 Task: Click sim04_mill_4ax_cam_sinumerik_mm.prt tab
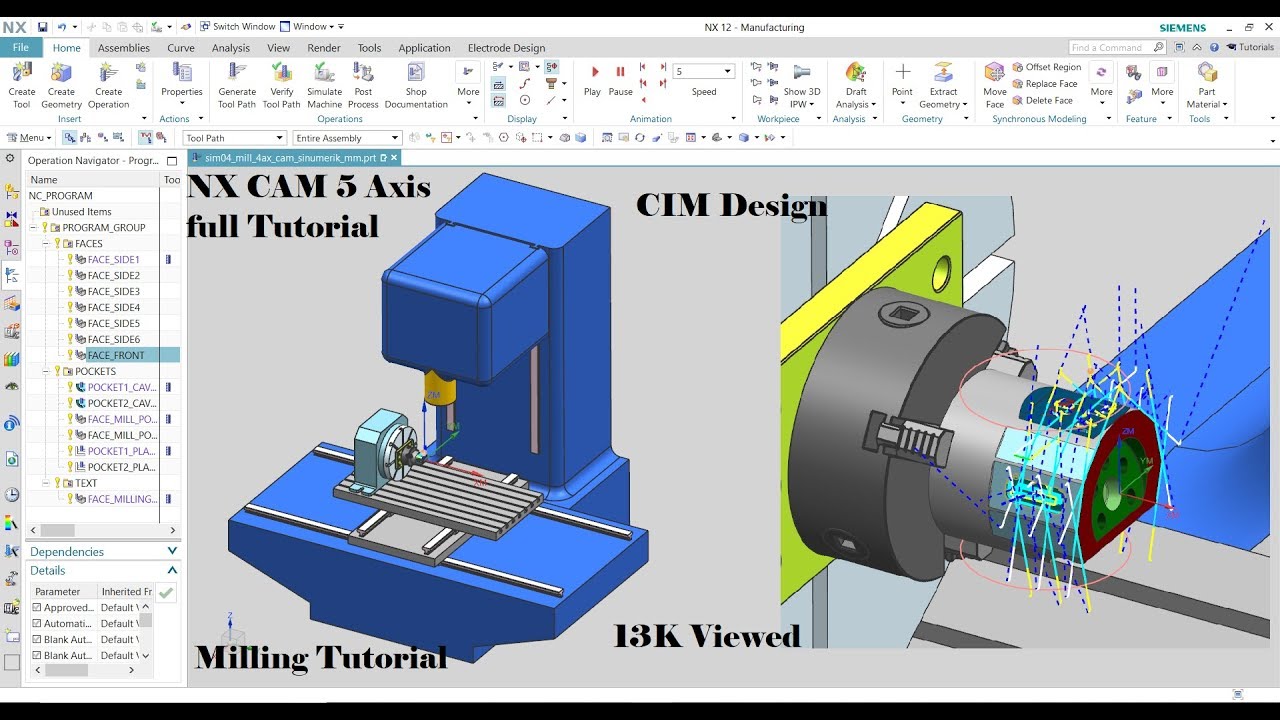[x=290, y=158]
